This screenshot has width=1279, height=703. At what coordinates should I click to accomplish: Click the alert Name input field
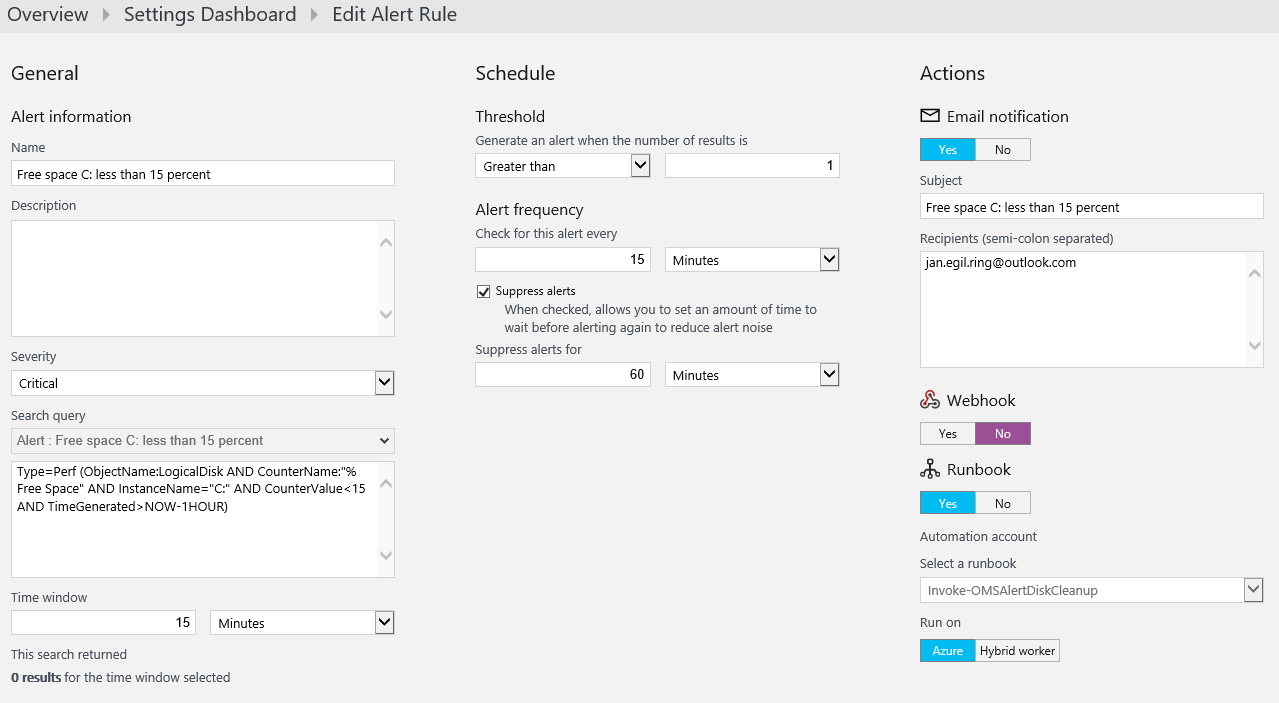[202, 174]
